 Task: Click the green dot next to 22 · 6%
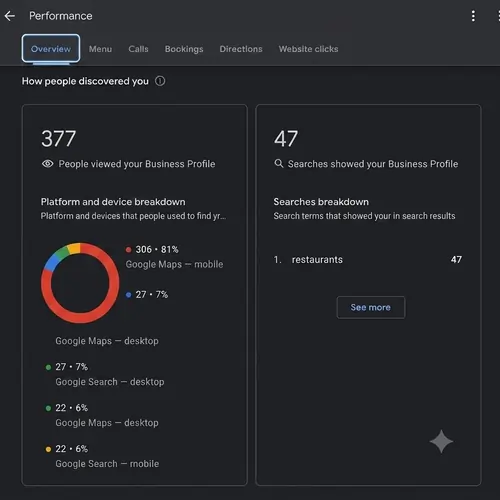coord(48,408)
